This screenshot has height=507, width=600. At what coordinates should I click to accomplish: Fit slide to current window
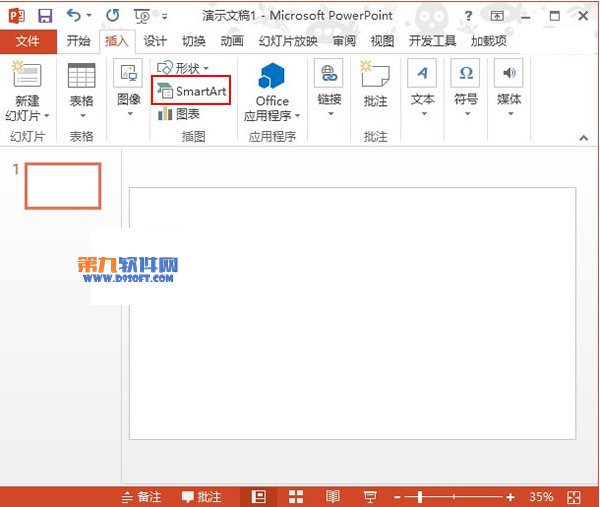pos(574,497)
